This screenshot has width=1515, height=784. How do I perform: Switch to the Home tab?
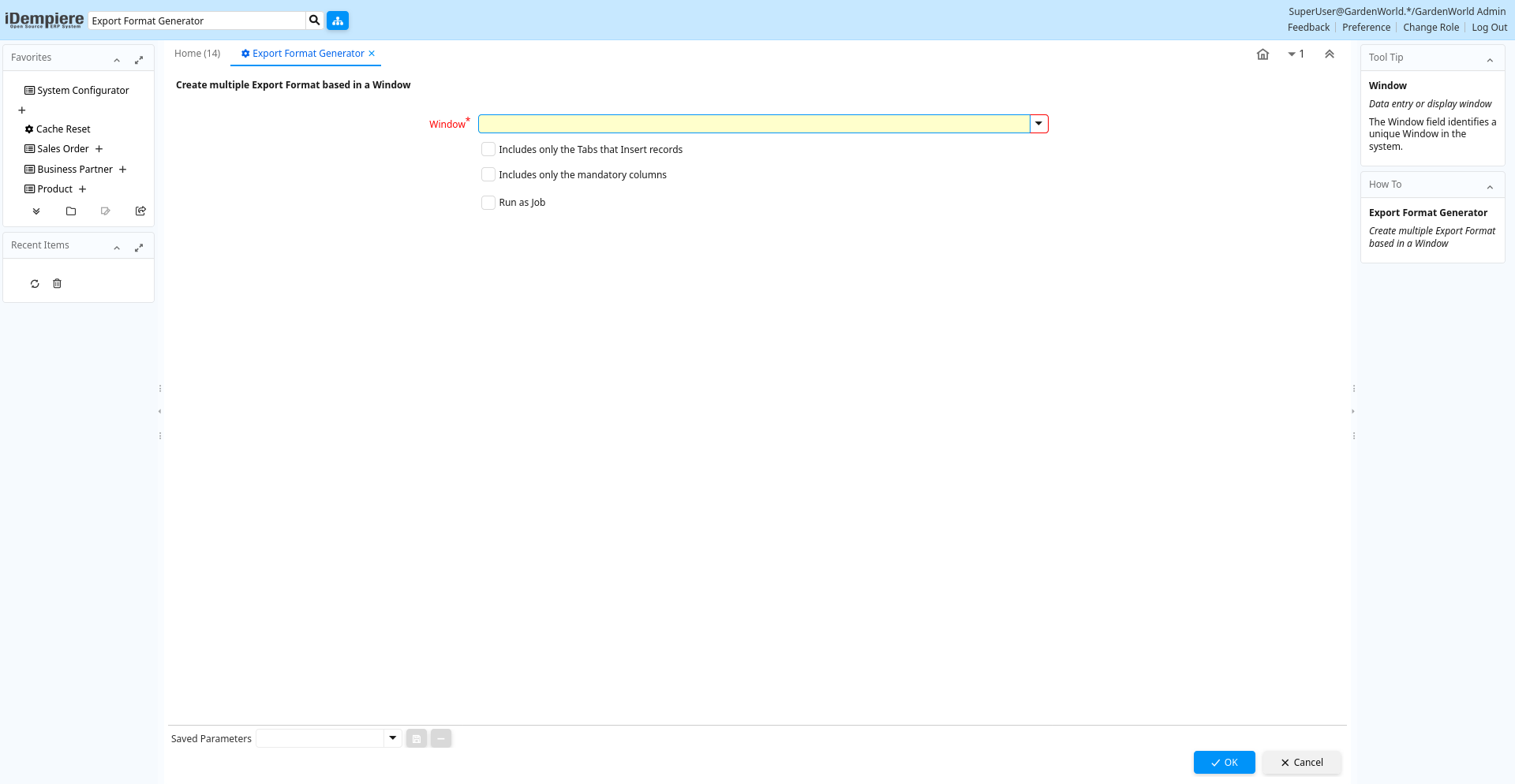point(197,54)
